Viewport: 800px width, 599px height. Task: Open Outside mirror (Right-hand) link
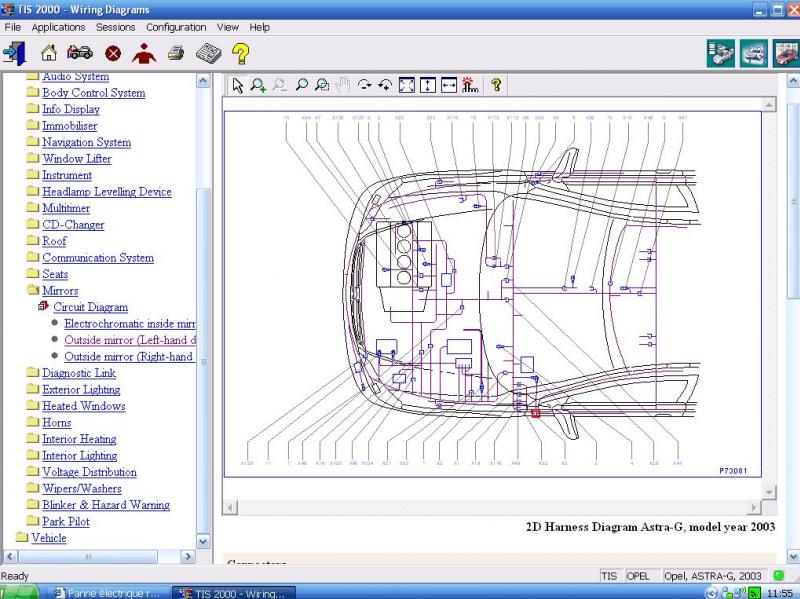pos(129,357)
